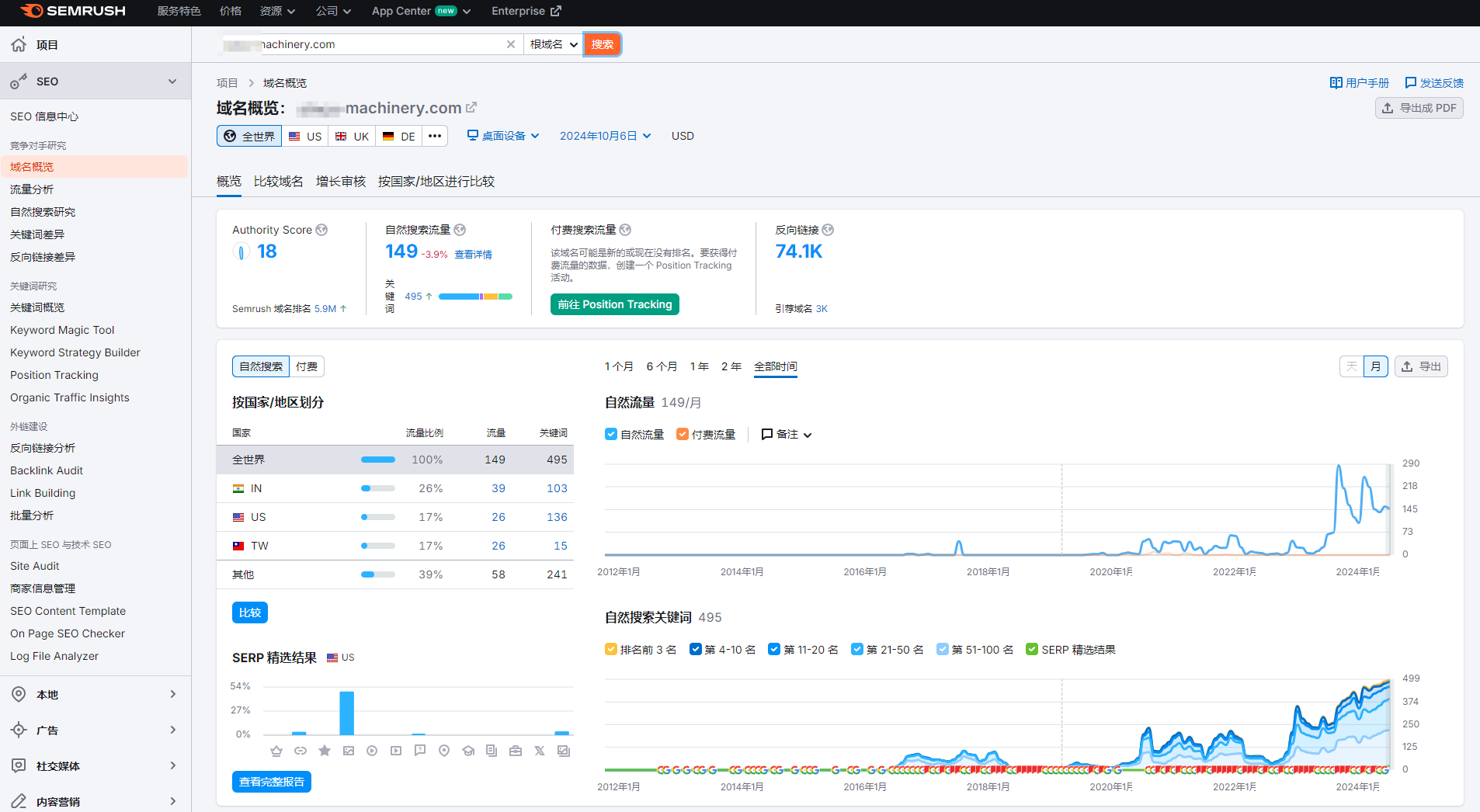Viewport: 1480px width, 812px height.
Task: Click the 导出成 PDF button
Action: pos(1419,108)
